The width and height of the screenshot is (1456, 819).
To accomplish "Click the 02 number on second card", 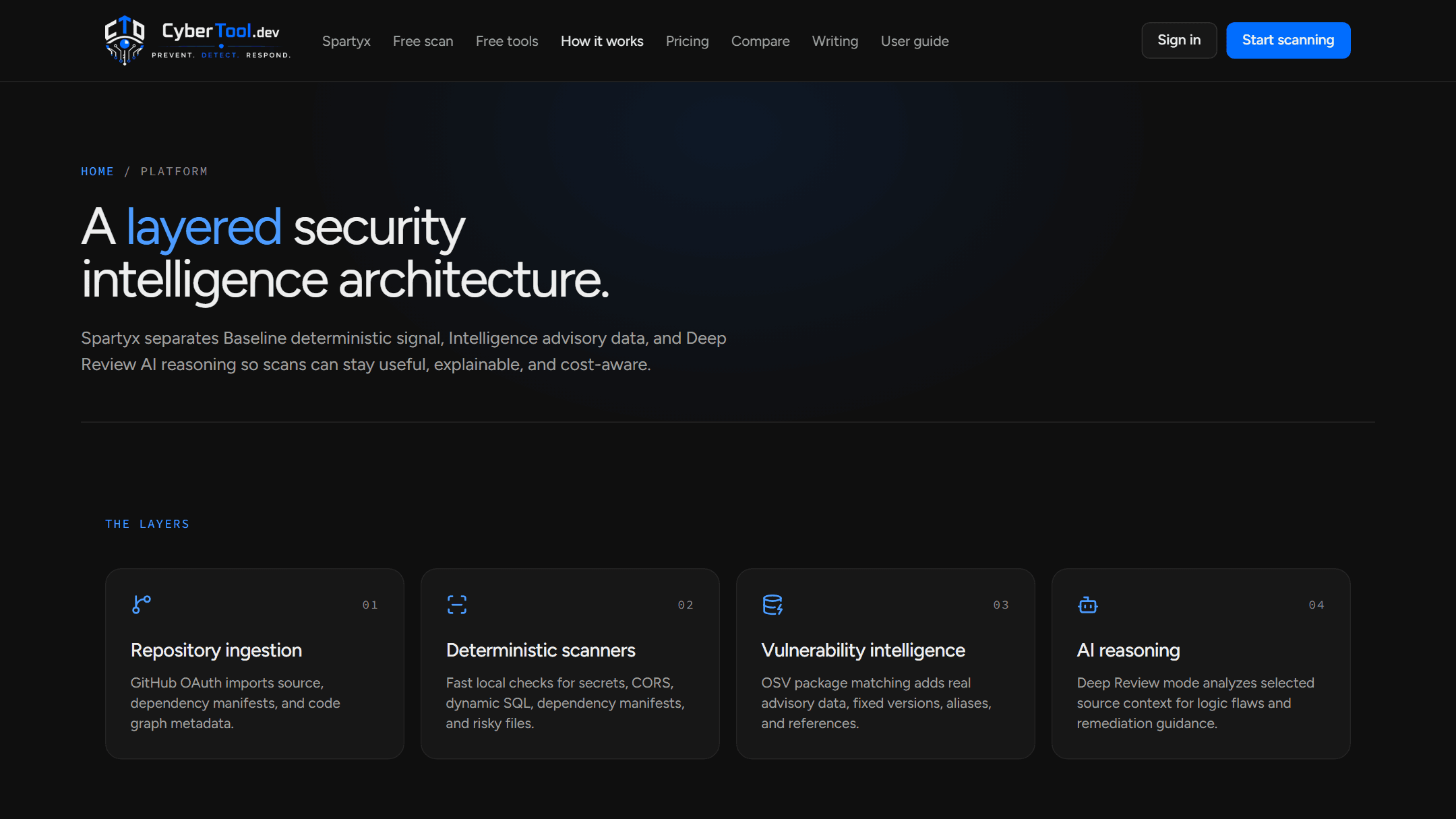I will point(686,605).
